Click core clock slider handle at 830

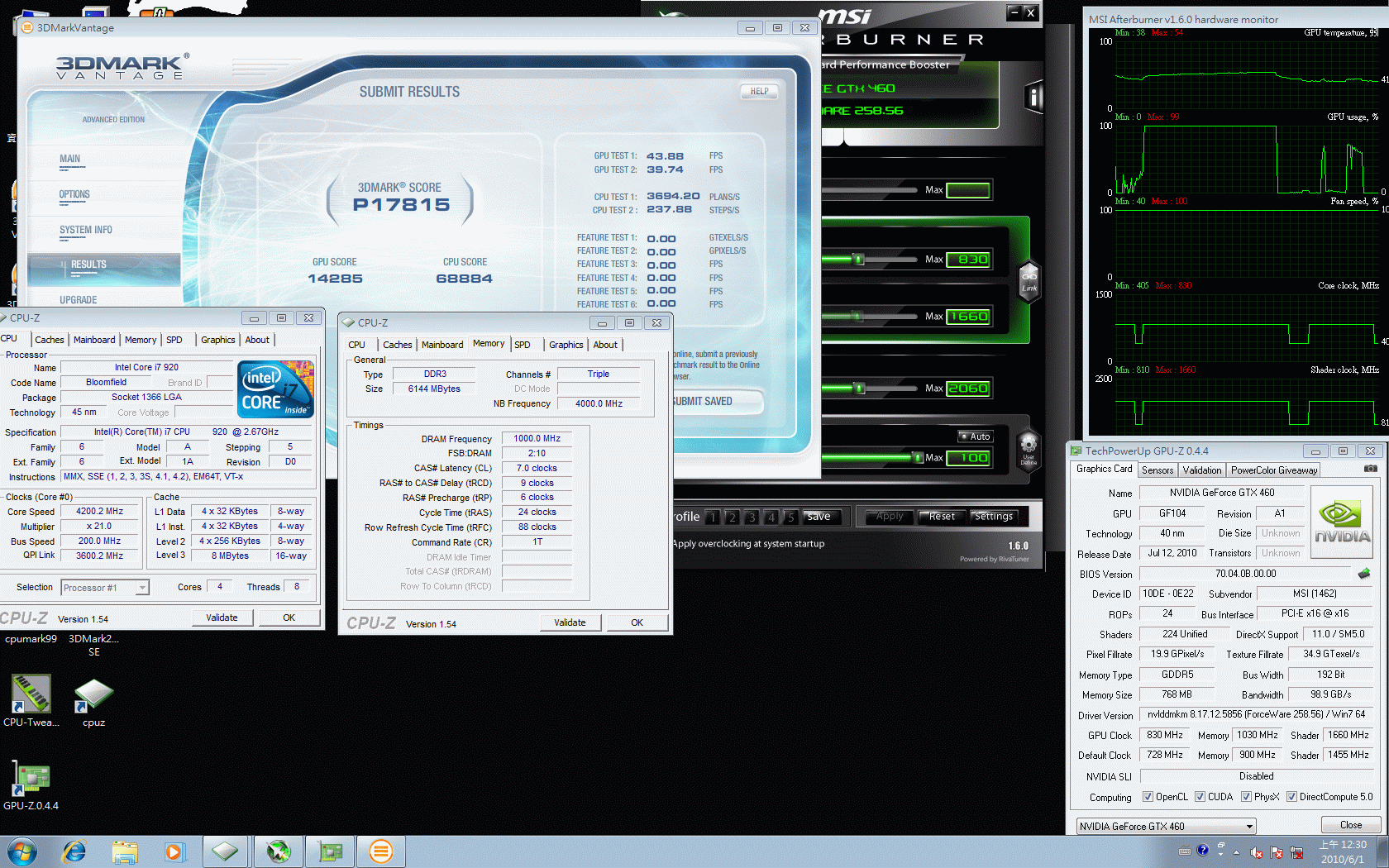tap(859, 260)
